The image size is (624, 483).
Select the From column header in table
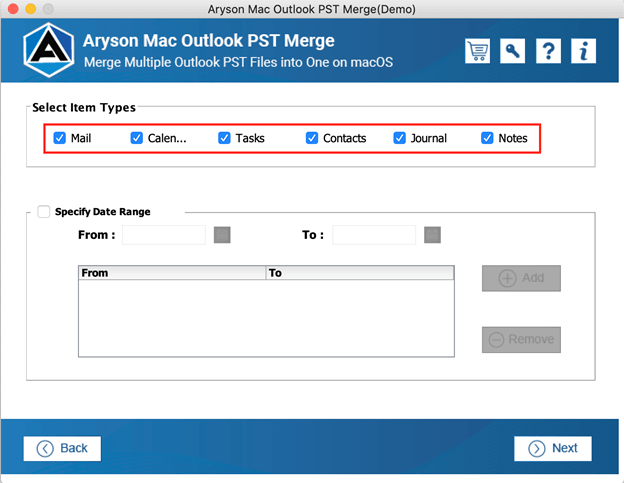coord(172,273)
